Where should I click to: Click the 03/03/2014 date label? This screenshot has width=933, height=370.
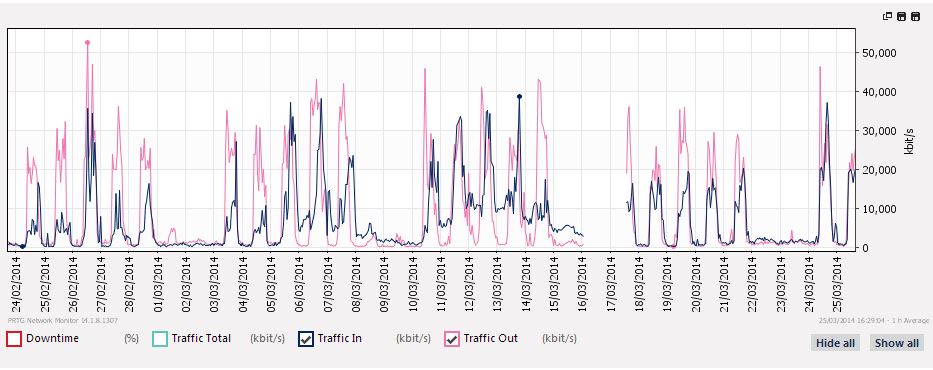[x=215, y=283]
